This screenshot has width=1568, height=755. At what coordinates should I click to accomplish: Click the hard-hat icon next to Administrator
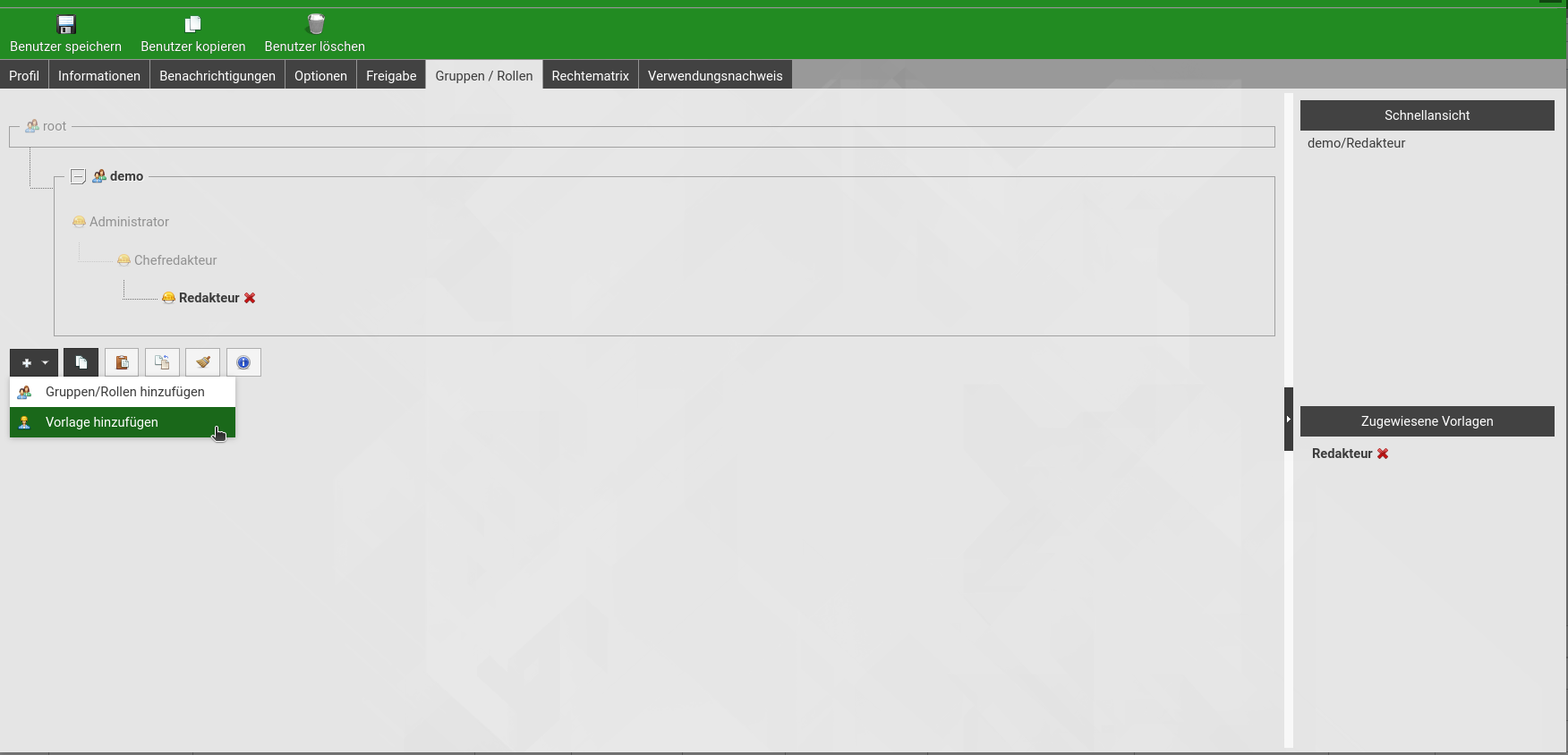pos(79,222)
